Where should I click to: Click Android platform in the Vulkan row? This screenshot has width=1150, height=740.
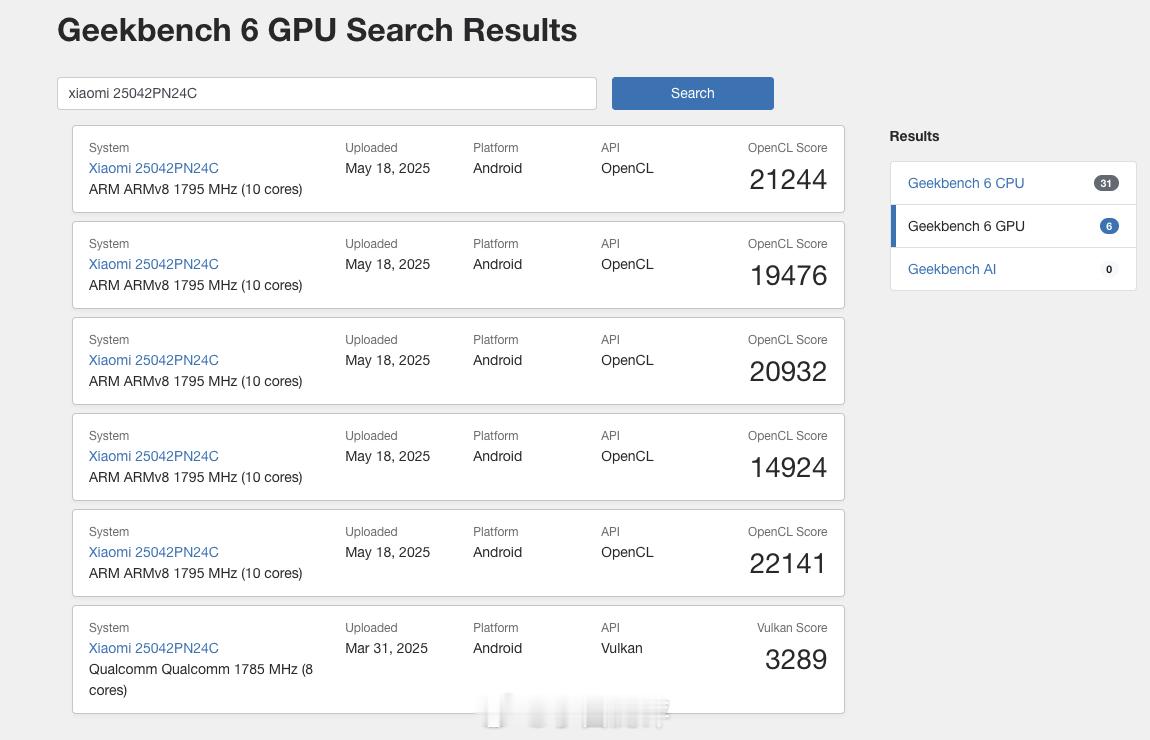(x=497, y=648)
